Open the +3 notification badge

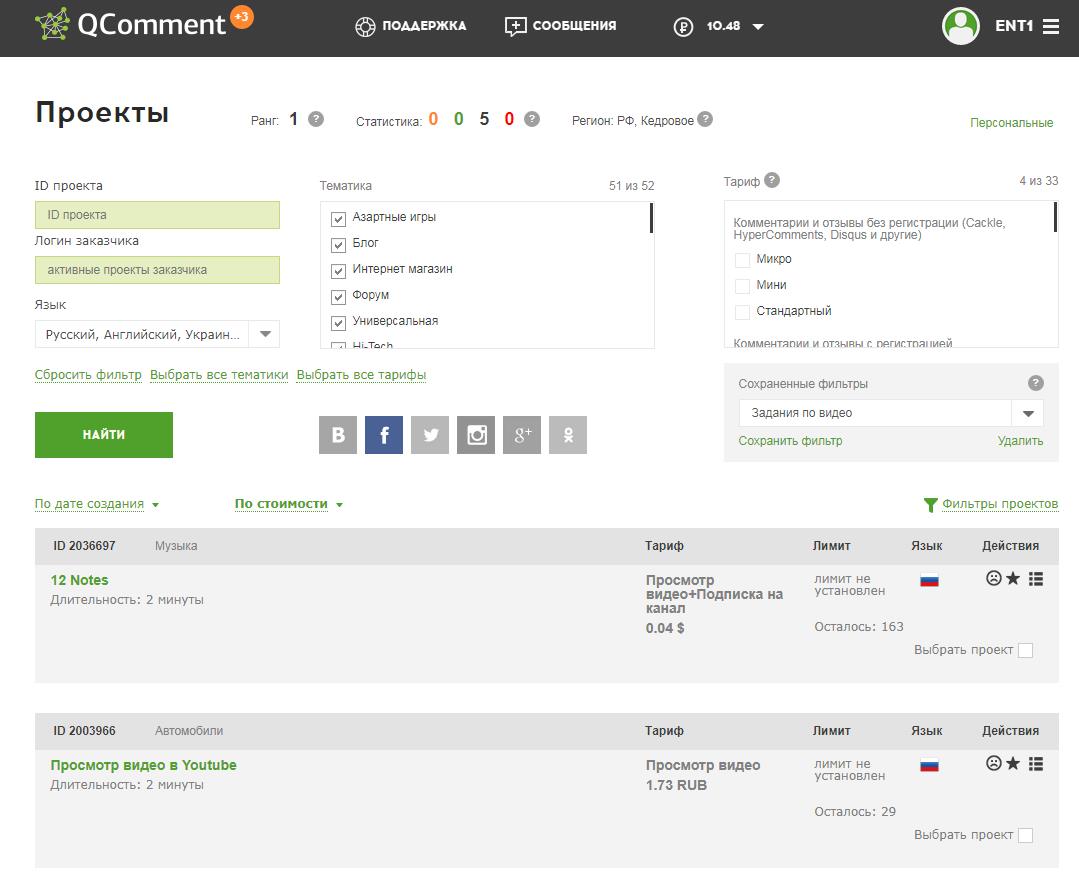tap(242, 17)
